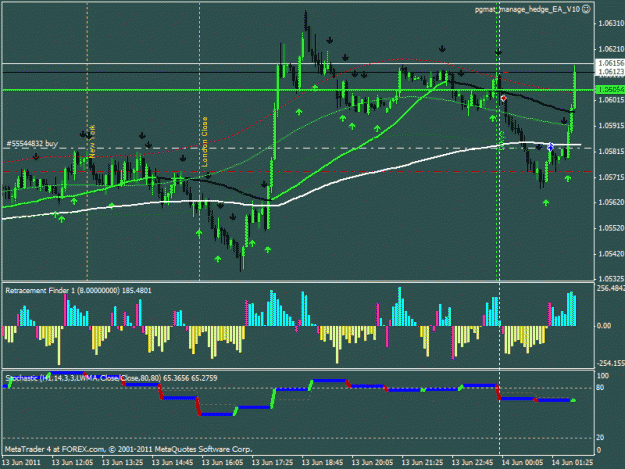Click the 13 Jun 16:05 time label
625x469 pixels.
click(x=222, y=462)
